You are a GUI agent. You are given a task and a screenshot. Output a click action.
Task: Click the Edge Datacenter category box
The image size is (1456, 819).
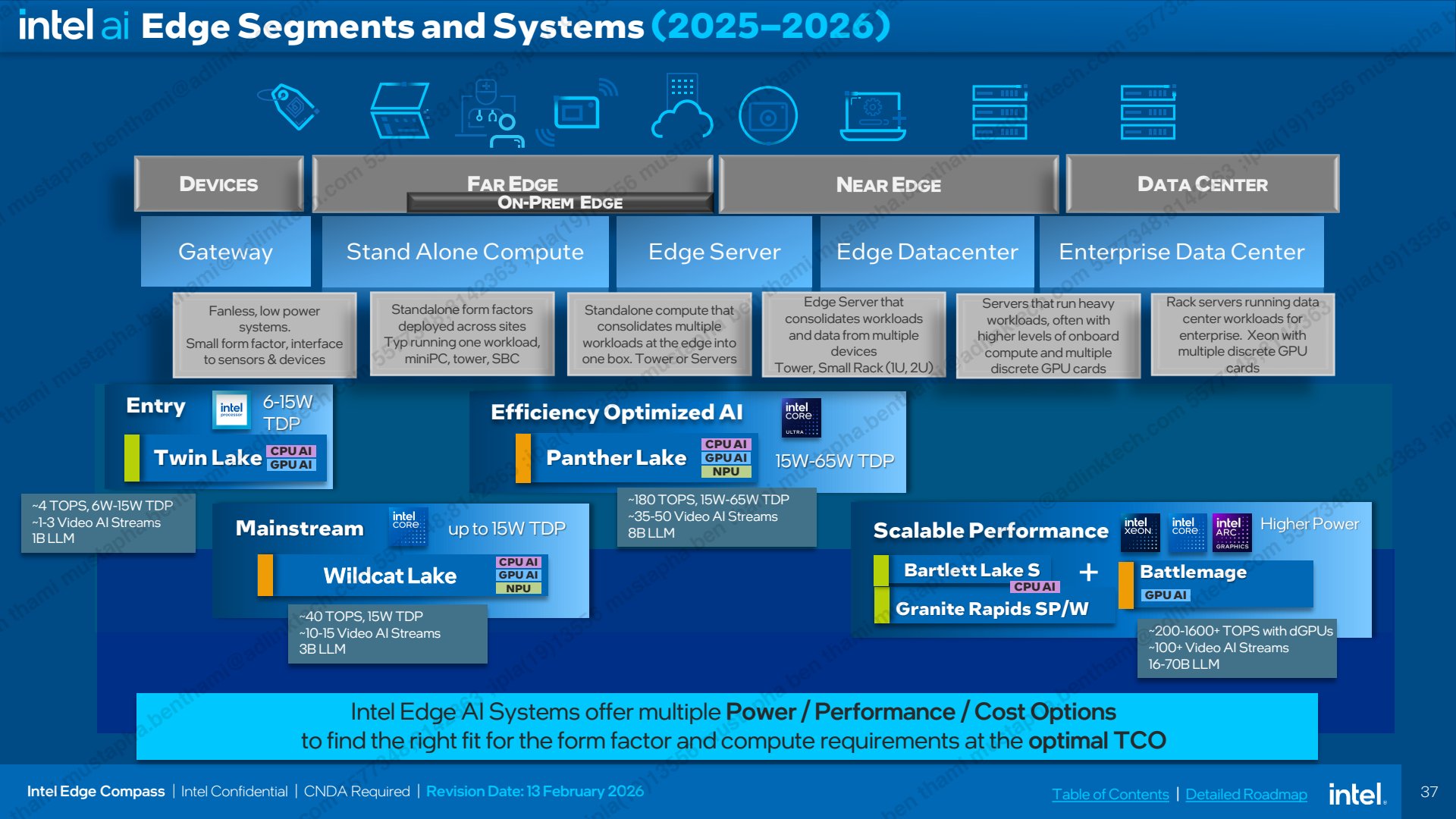tap(927, 251)
